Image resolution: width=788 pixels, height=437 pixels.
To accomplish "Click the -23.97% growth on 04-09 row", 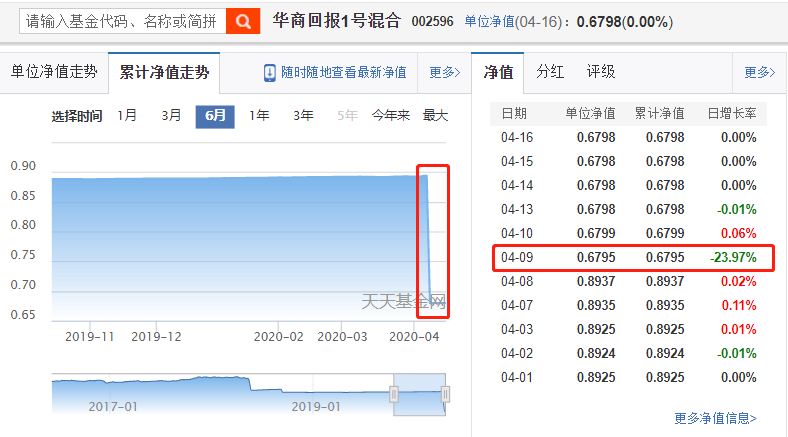I will coord(733,257).
